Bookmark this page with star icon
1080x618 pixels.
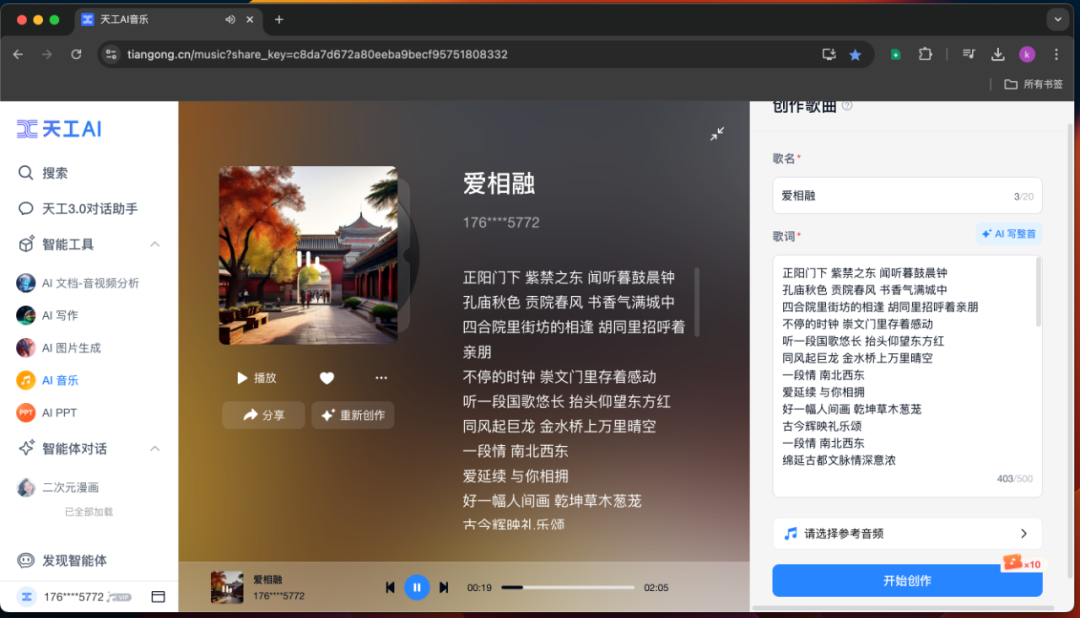click(x=855, y=54)
